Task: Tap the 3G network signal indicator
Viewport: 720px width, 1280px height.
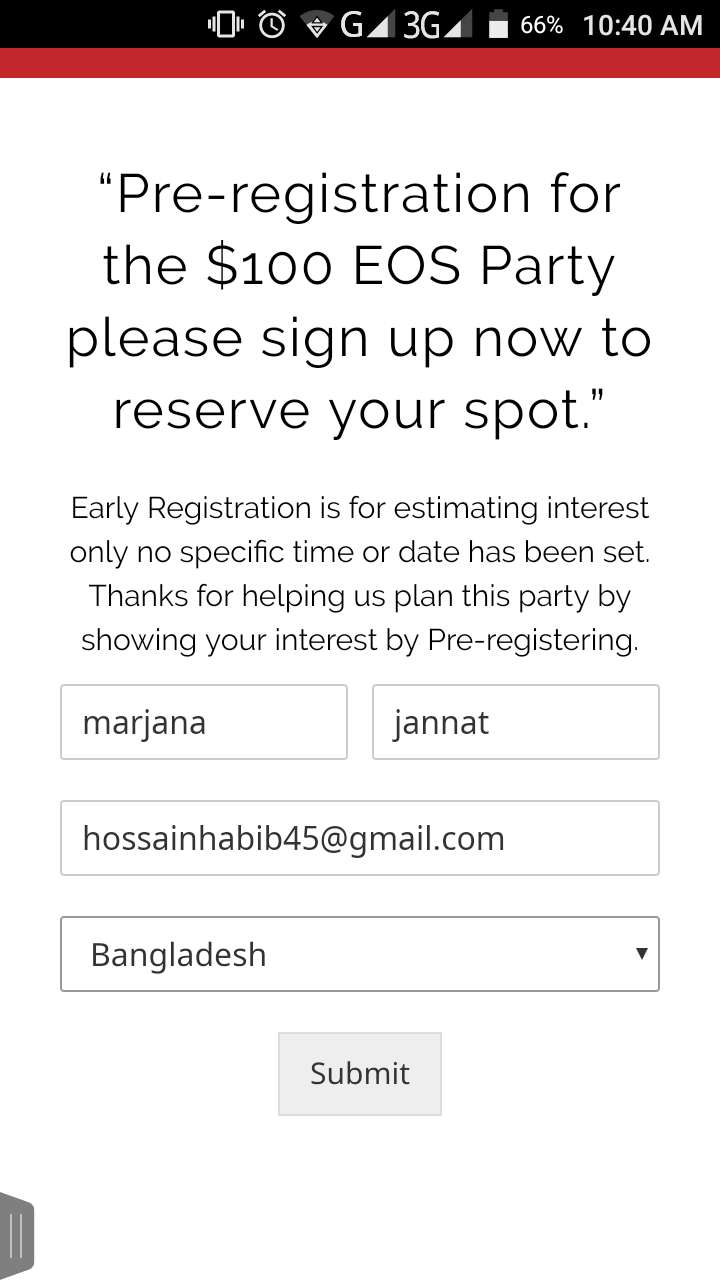Action: tap(437, 24)
